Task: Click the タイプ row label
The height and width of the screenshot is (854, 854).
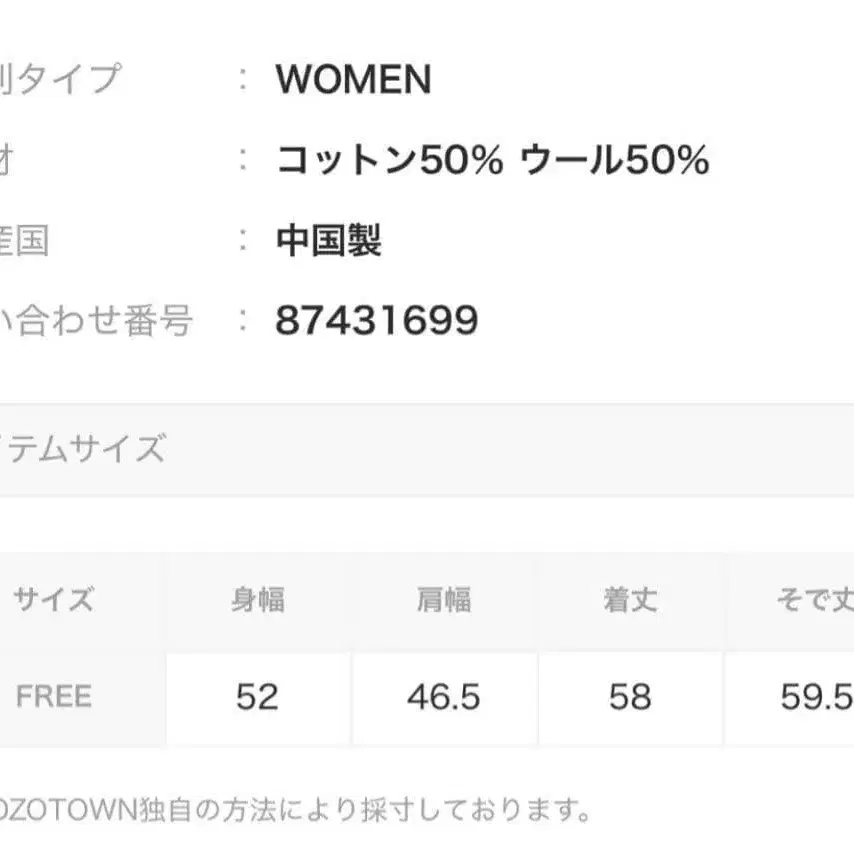Action: coord(60,79)
